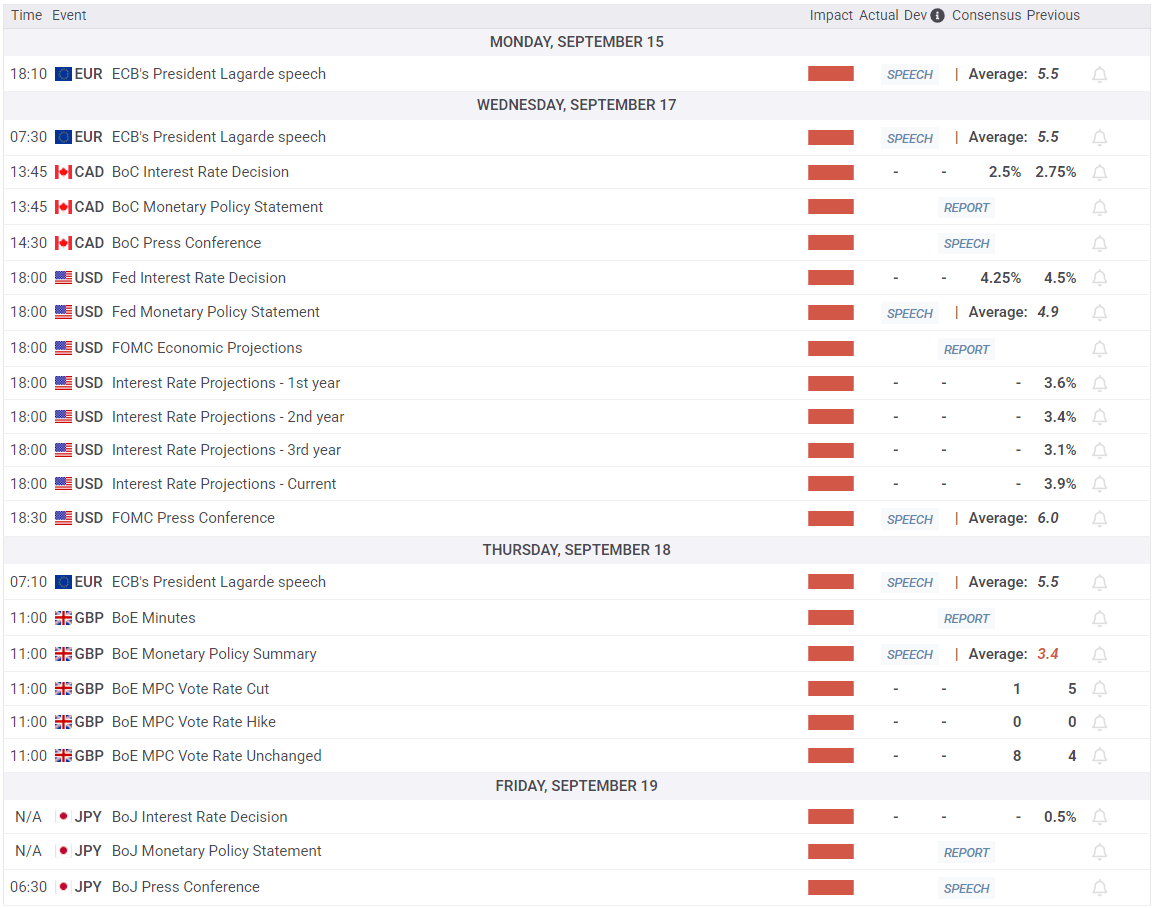
Task: Enable alert bell for FOMC Press Conference
Action: click(1099, 518)
